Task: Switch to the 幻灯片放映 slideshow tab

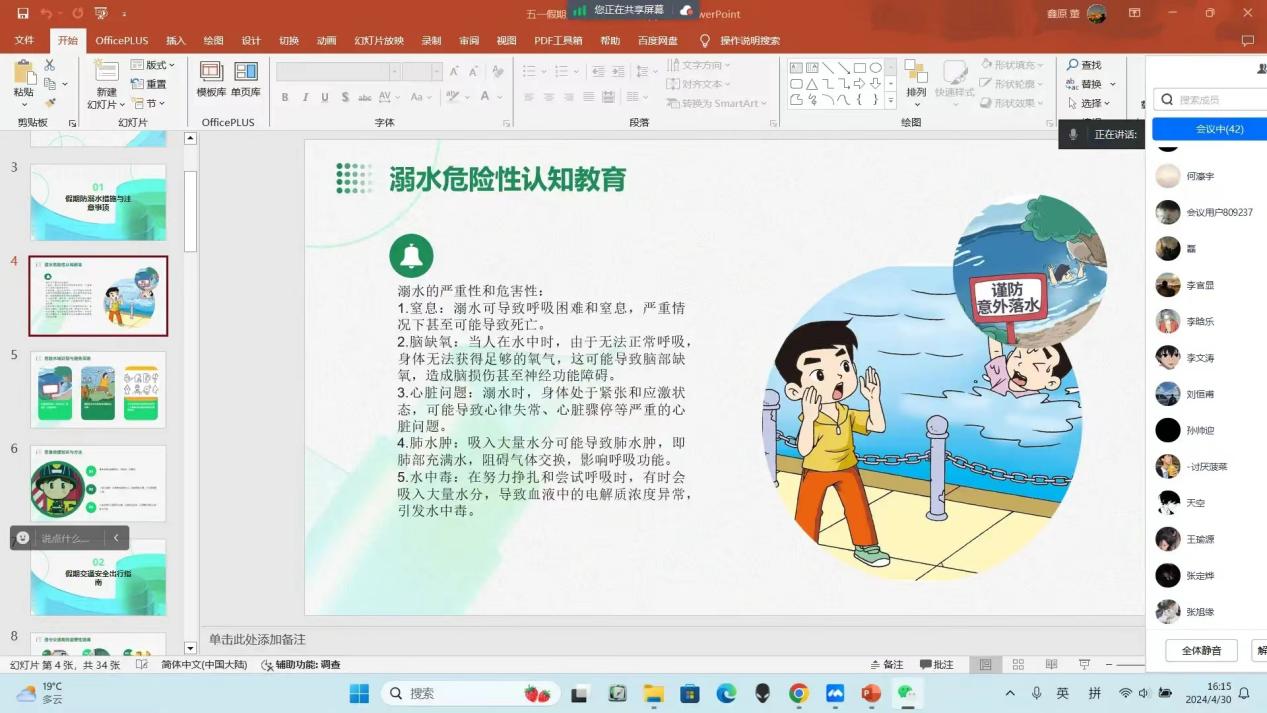Action: (x=379, y=41)
